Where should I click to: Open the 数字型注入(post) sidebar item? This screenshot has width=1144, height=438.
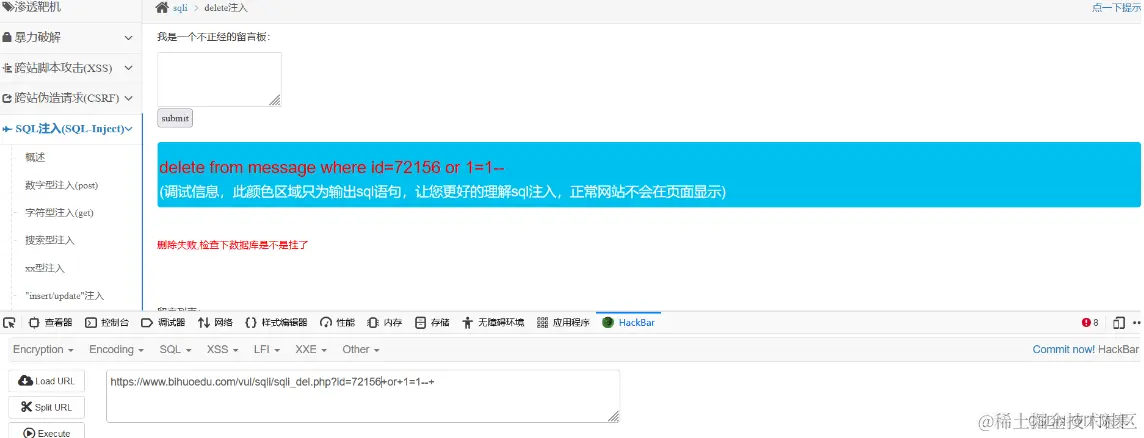click(x=61, y=185)
